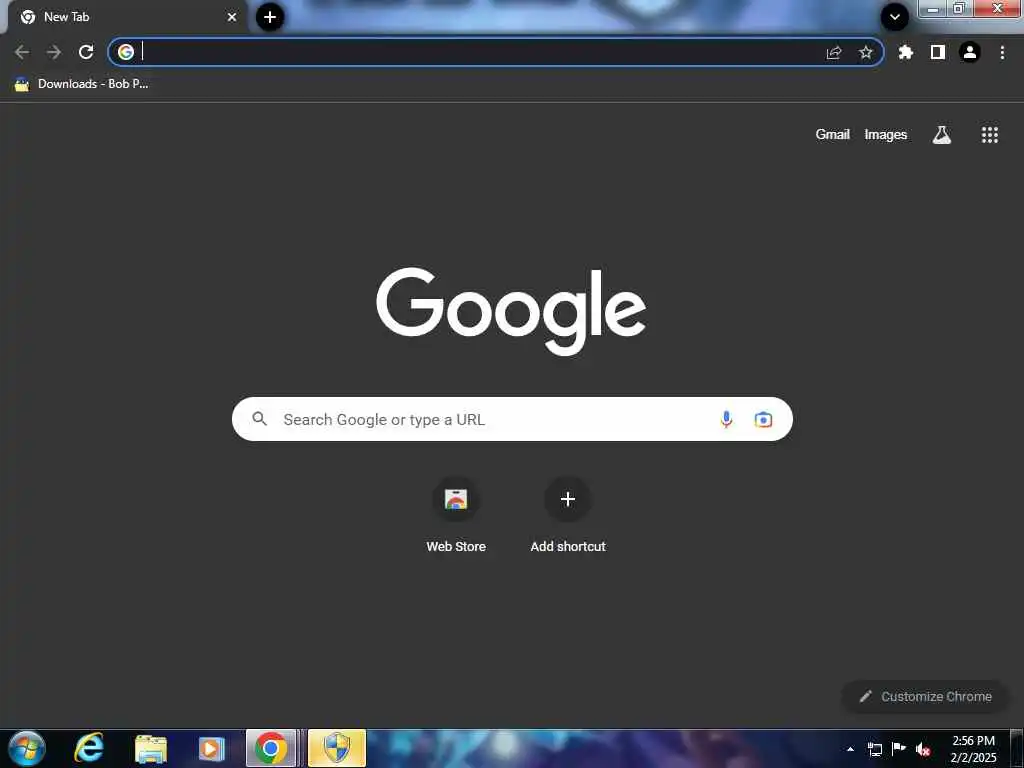Open the Action Center flag icon
The image size is (1024, 768).
899,749
